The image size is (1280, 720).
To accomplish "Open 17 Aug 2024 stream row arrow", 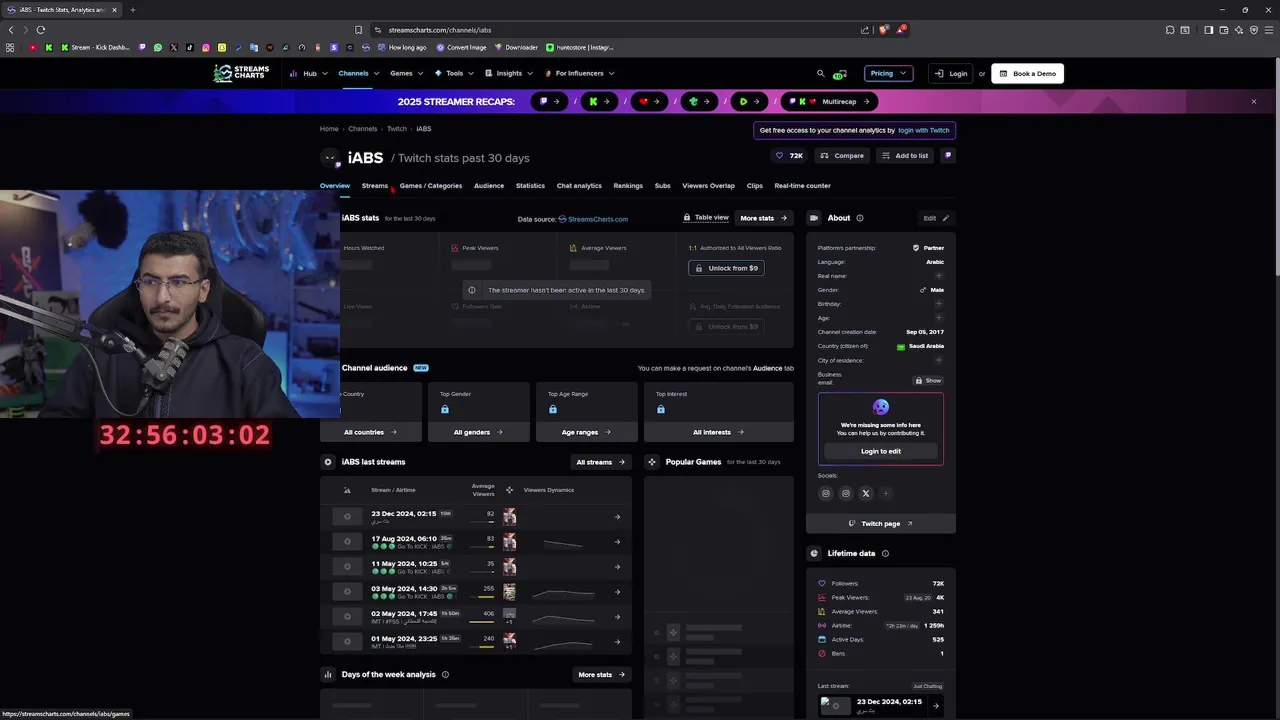I will click(x=617, y=542).
